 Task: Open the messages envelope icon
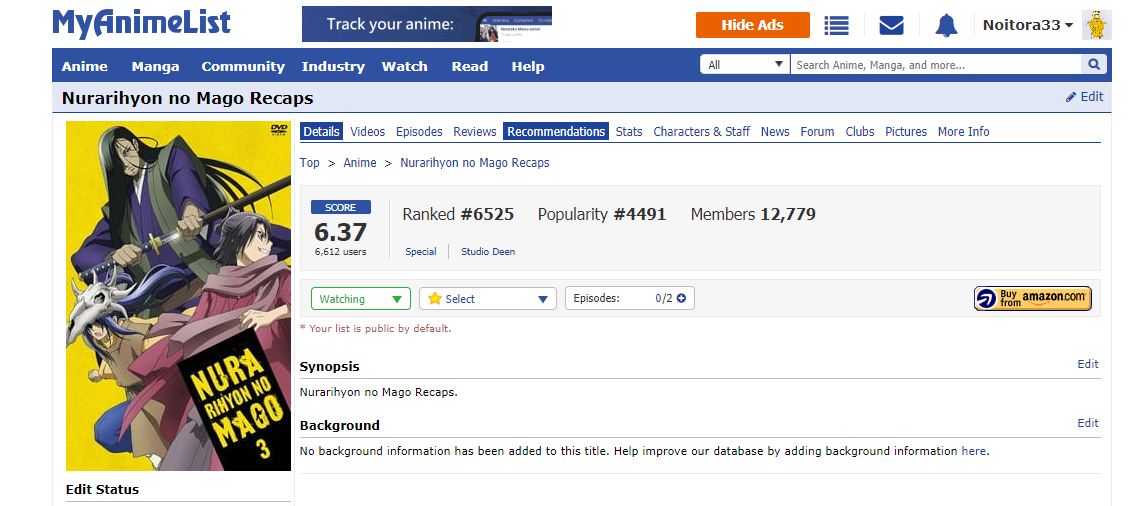click(891, 26)
